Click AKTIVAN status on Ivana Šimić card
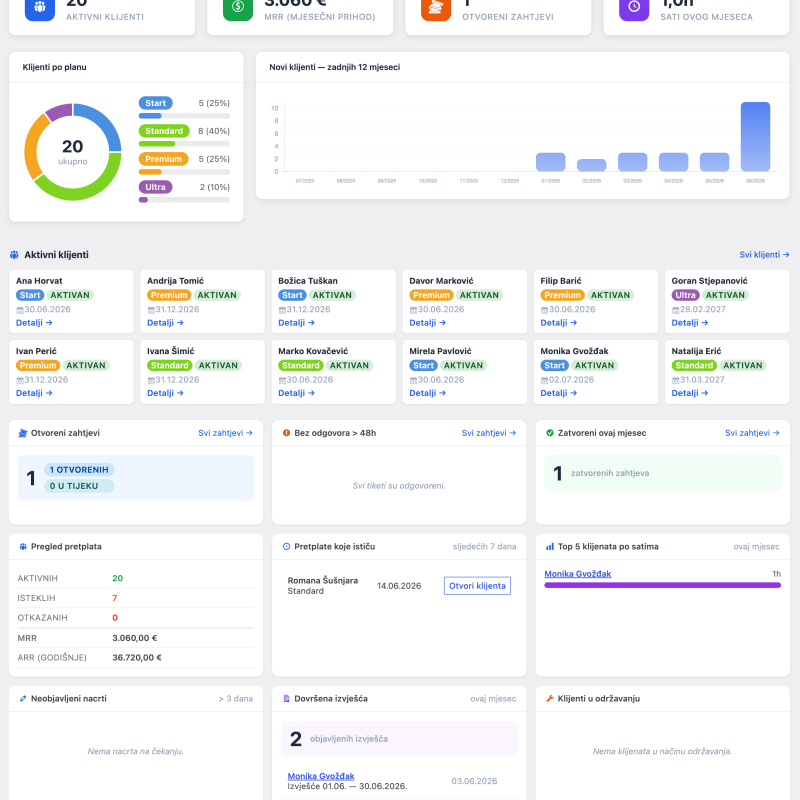 (218, 365)
